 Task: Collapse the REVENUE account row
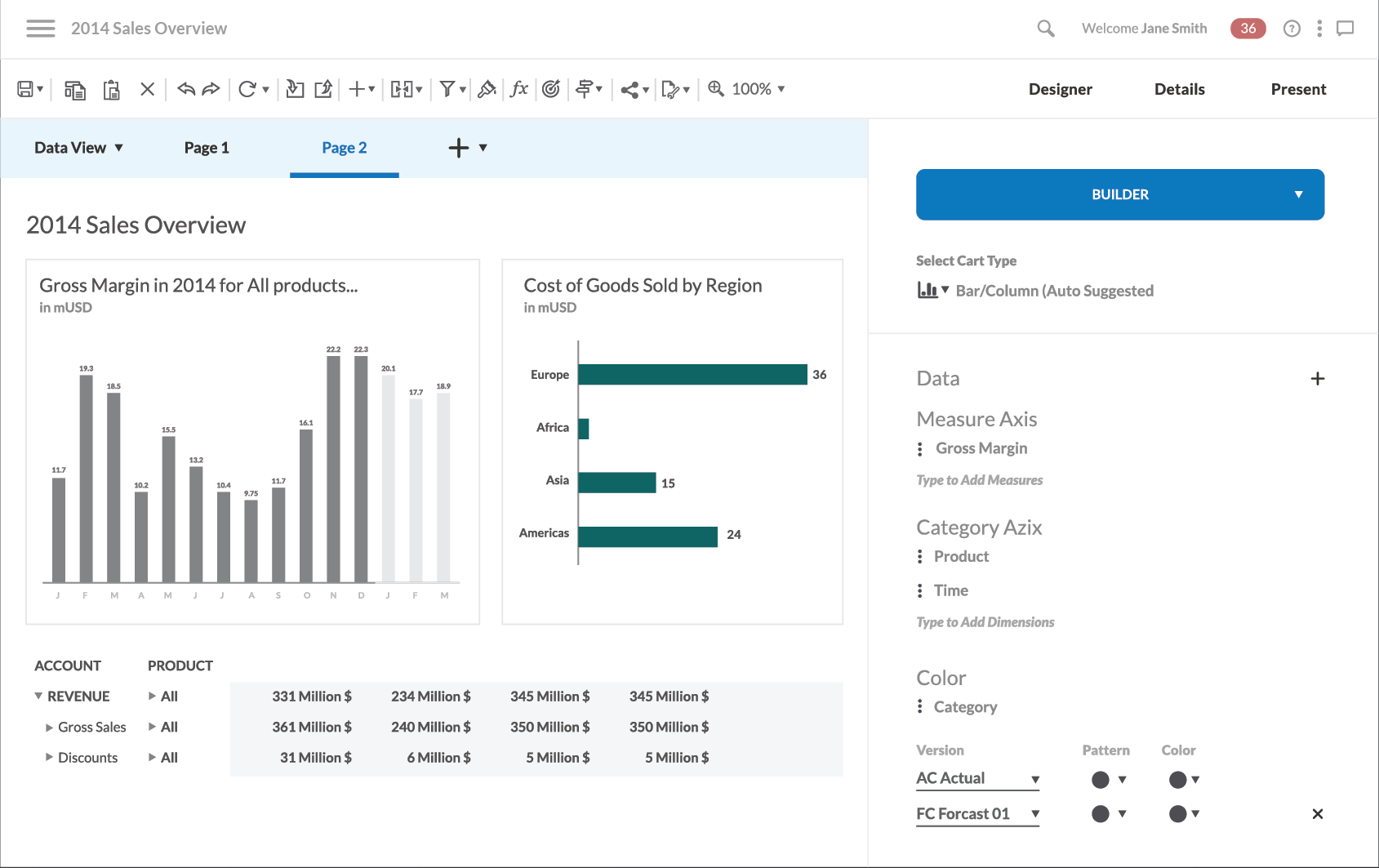38,696
